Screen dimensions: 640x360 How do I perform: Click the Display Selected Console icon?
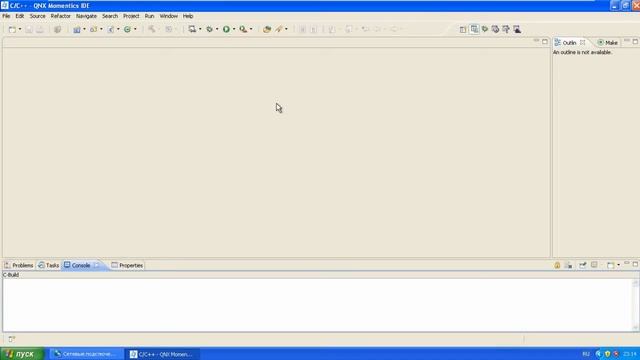594,265
